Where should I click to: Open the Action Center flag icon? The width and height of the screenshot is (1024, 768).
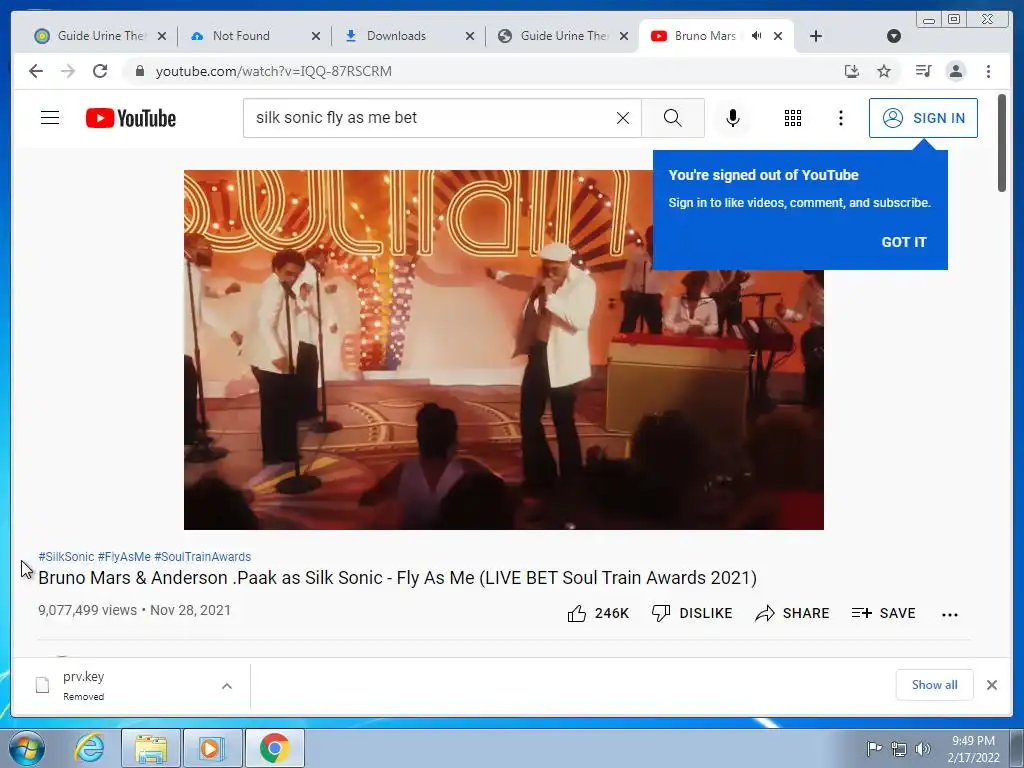[x=874, y=748]
